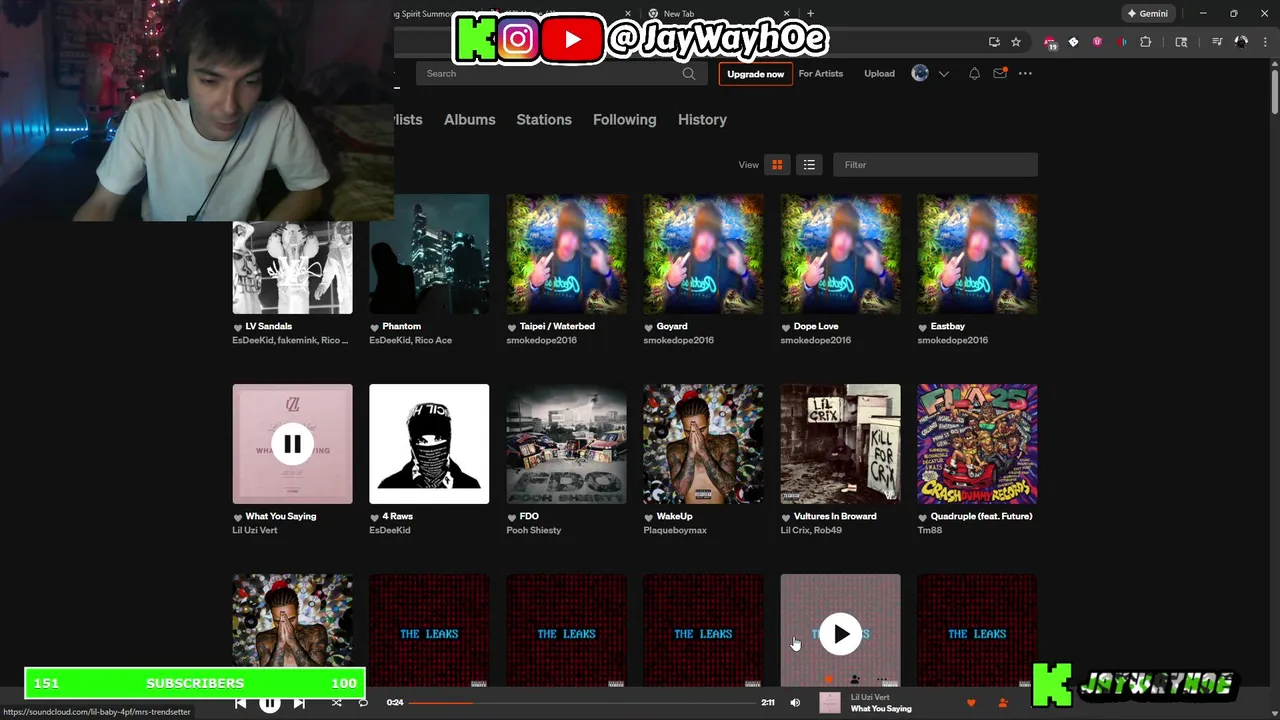Image resolution: width=1280 pixels, height=720 pixels.
Task: Open Vultures In Broward cover artwork
Action: [840, 444]
